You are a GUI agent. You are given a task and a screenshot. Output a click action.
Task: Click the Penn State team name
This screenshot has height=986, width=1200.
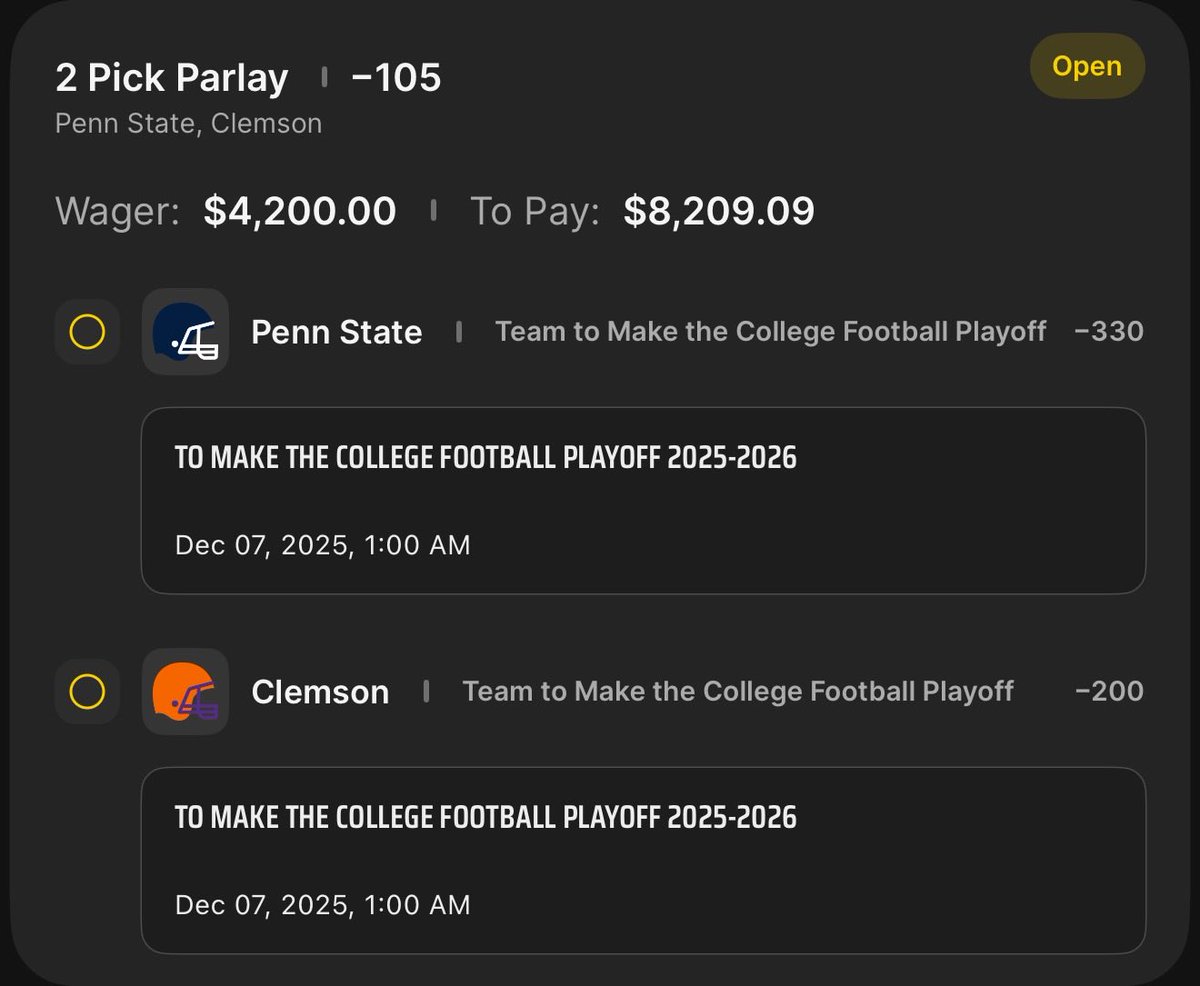[336, 332]
